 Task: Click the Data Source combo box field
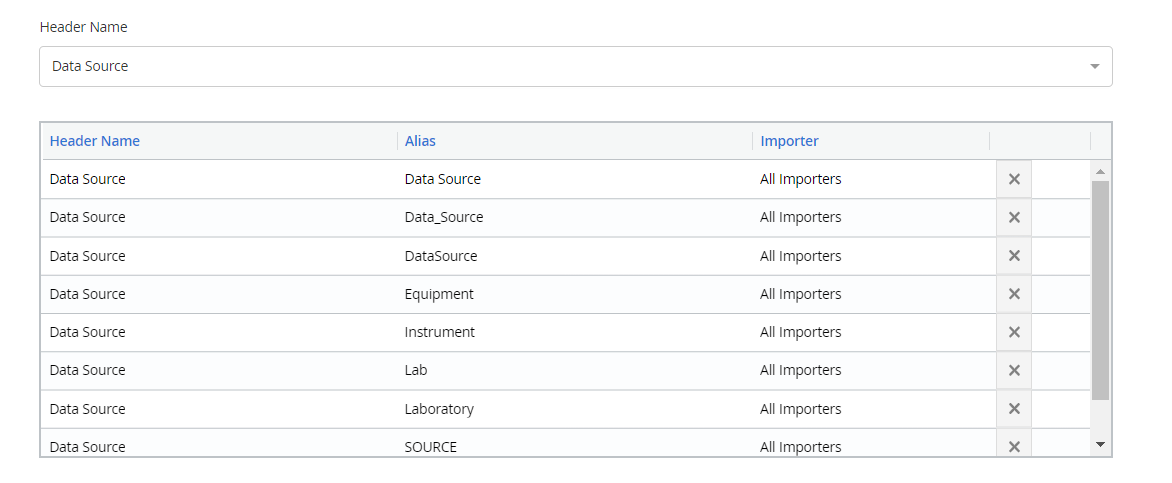(x=576, y=67)
